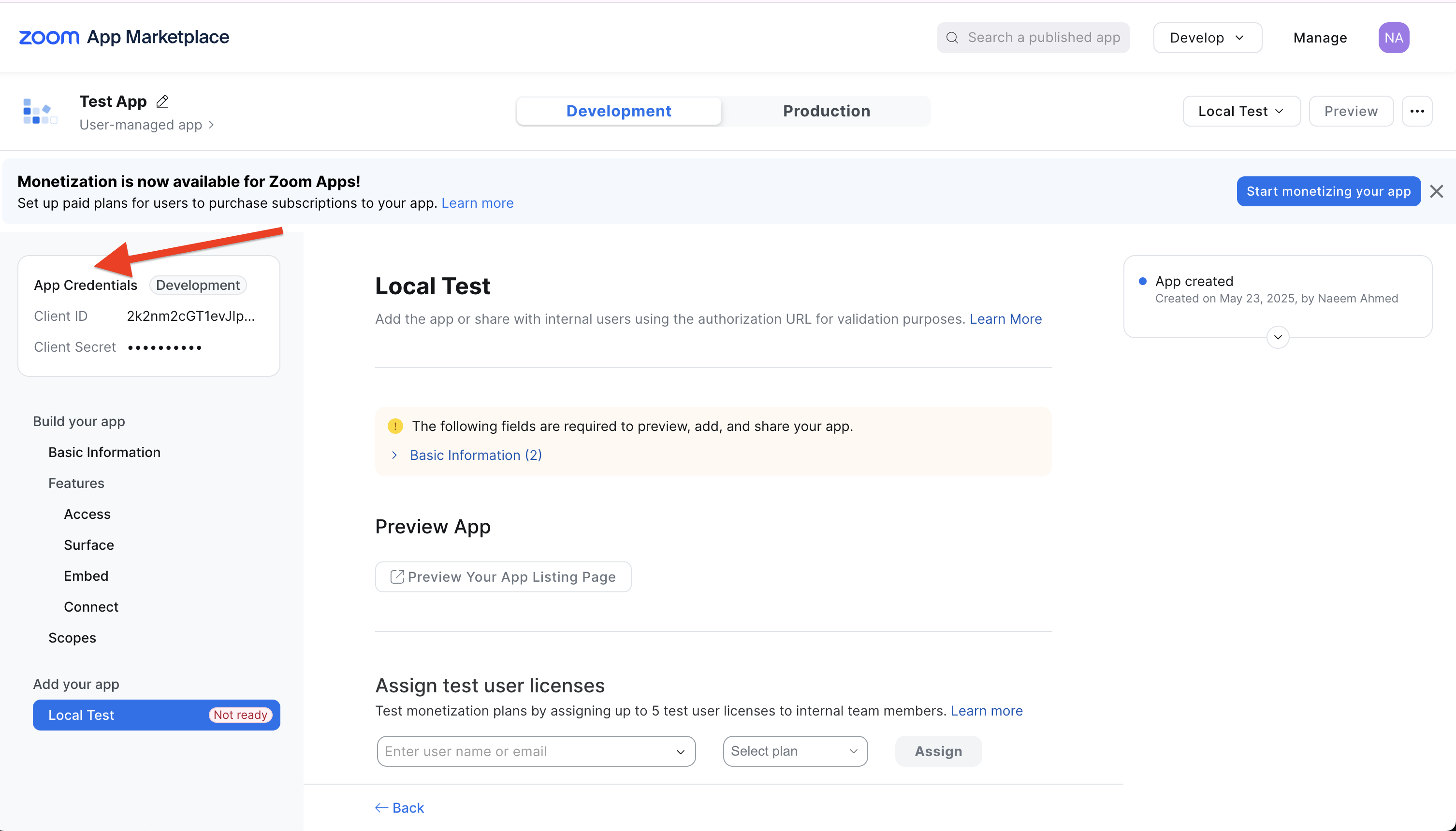Screen dimensions: 1456x831
Task: Open Basic Information in the sidebar
Action: (104, 452)
